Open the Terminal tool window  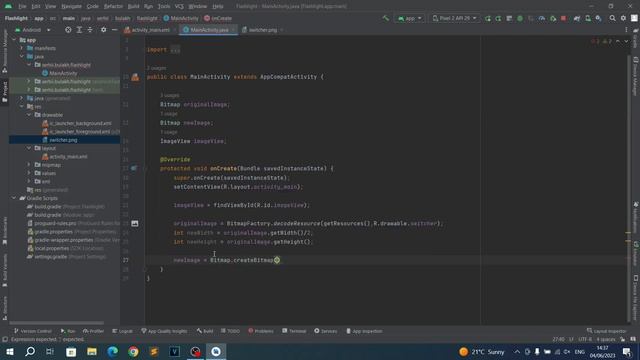[294, 331]
